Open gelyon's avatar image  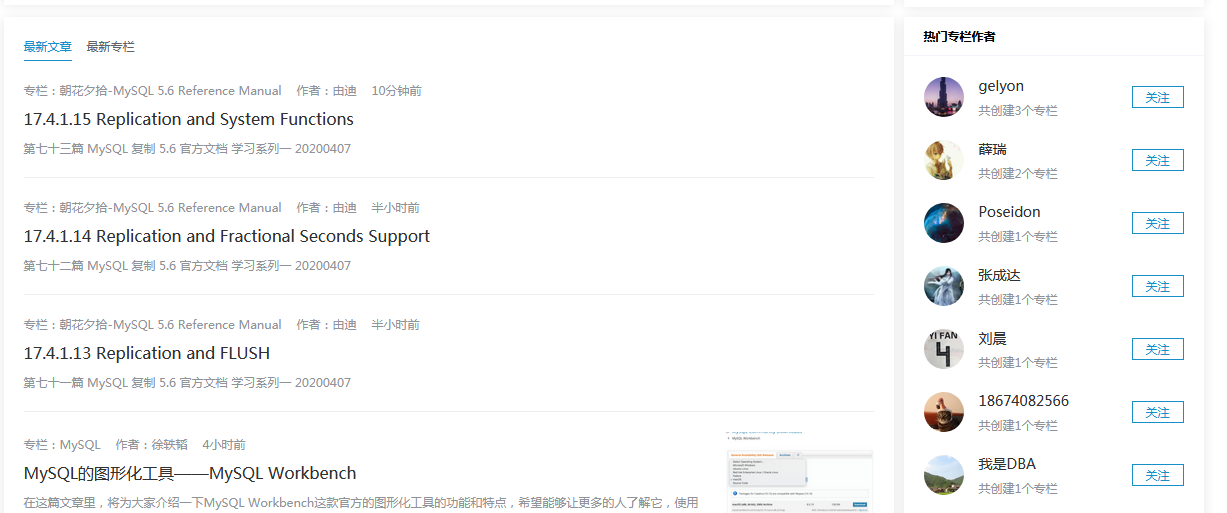[x=944, y=97]
